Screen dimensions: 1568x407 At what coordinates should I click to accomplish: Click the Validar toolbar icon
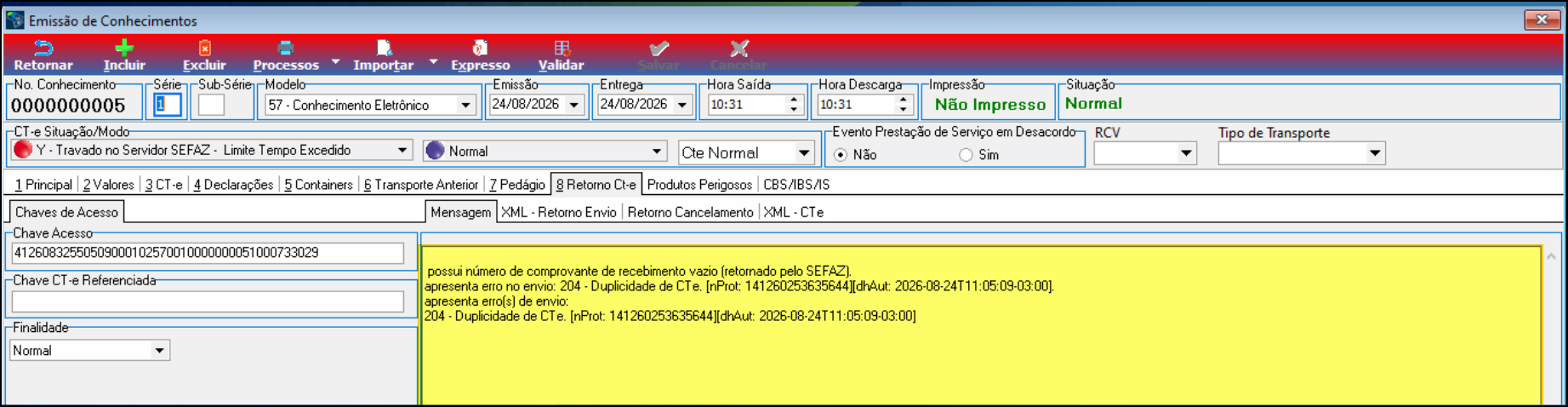click(562, 49)
